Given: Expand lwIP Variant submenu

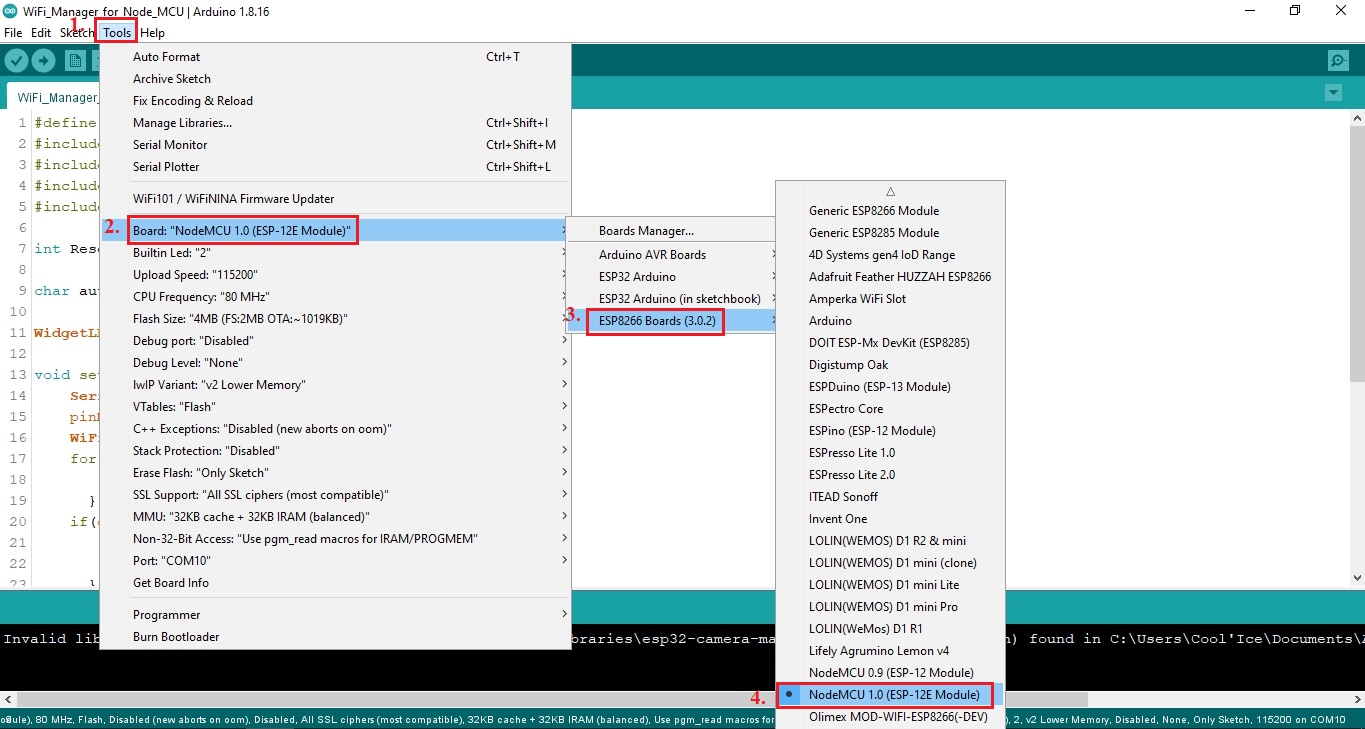Looking at the screenshot, I should [x=336, y=385].
